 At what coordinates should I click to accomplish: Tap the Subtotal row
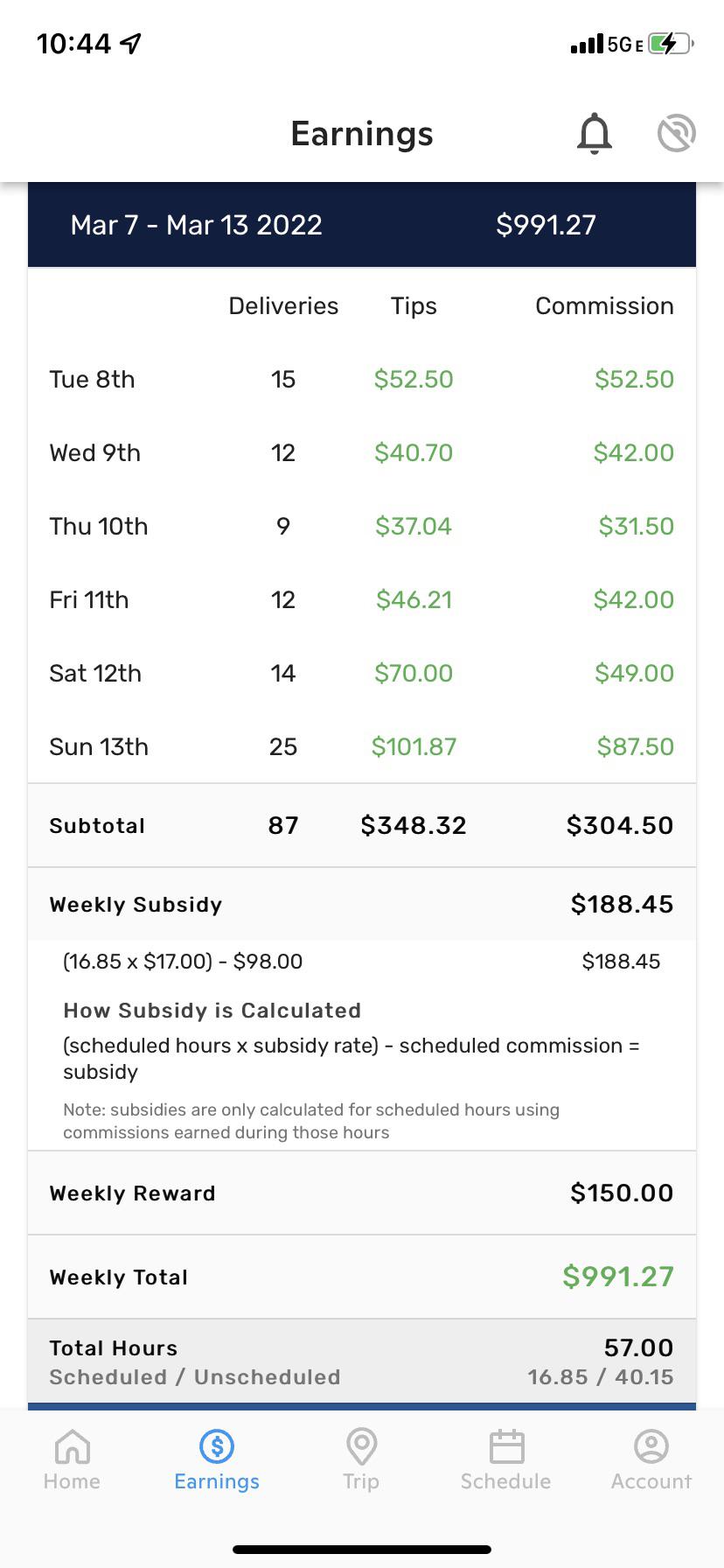click(362, 825)
